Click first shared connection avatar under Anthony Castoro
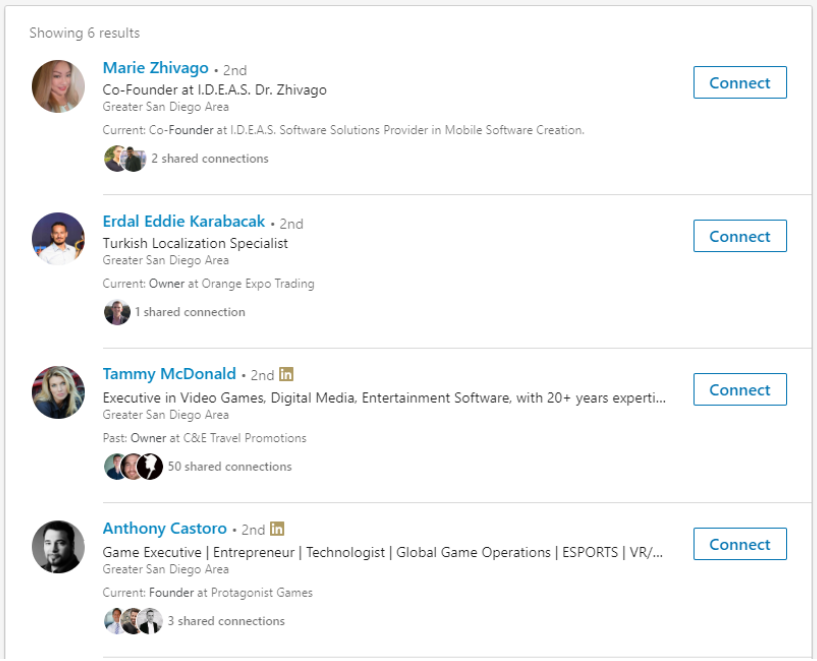Viewport: 817px width, 661px height. tap(112, 620)
